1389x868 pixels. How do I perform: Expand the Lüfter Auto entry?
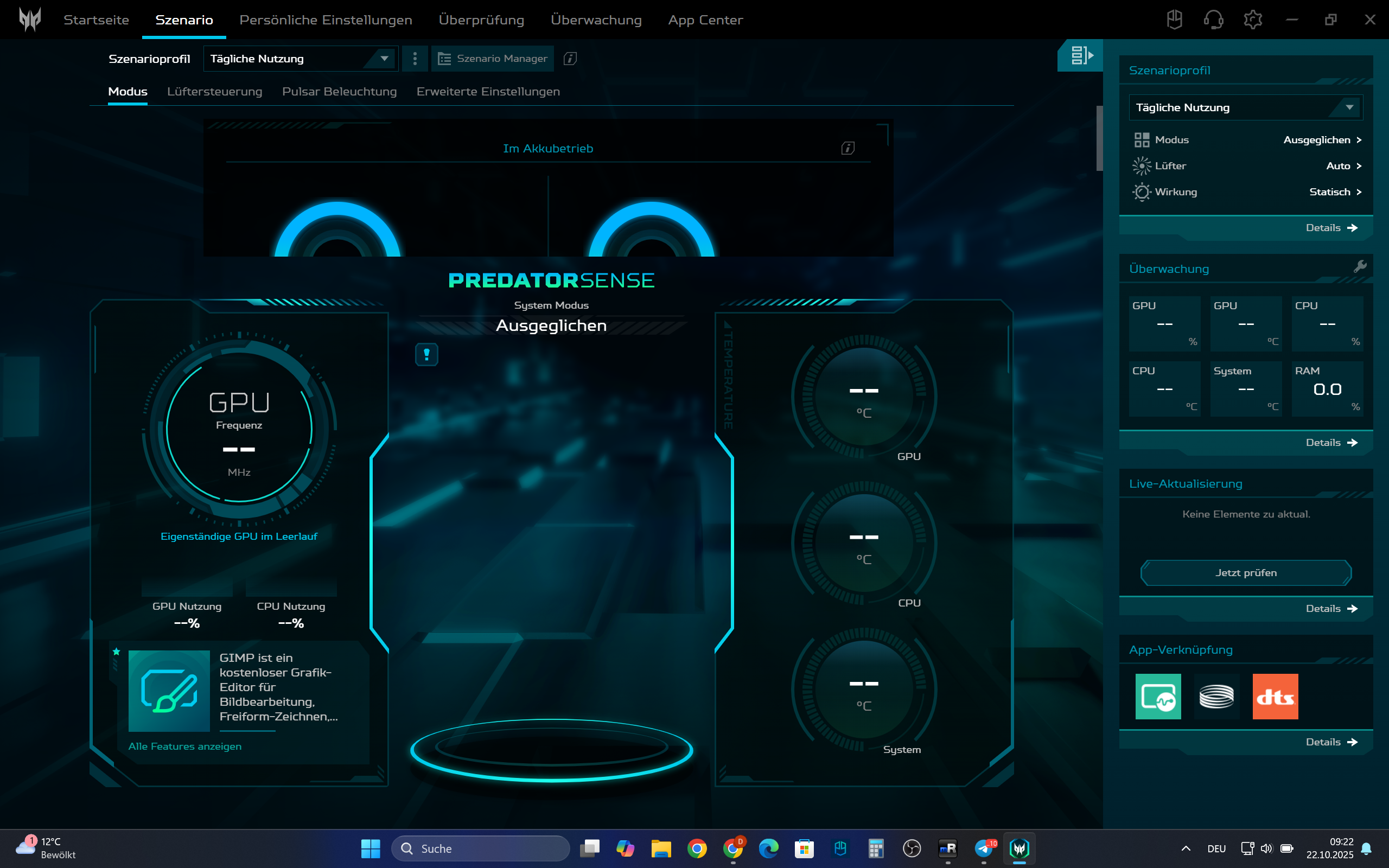click(x=1343, y=166)
